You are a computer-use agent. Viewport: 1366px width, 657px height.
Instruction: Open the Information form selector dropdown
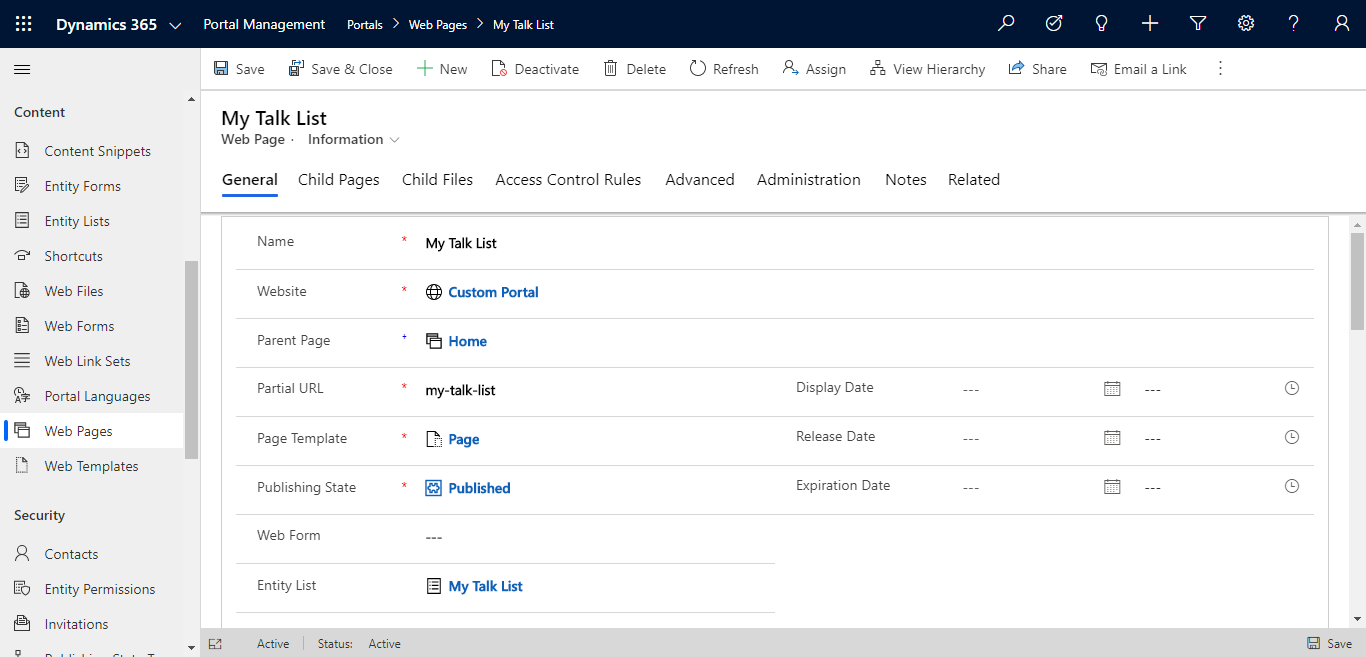point(354,140)
